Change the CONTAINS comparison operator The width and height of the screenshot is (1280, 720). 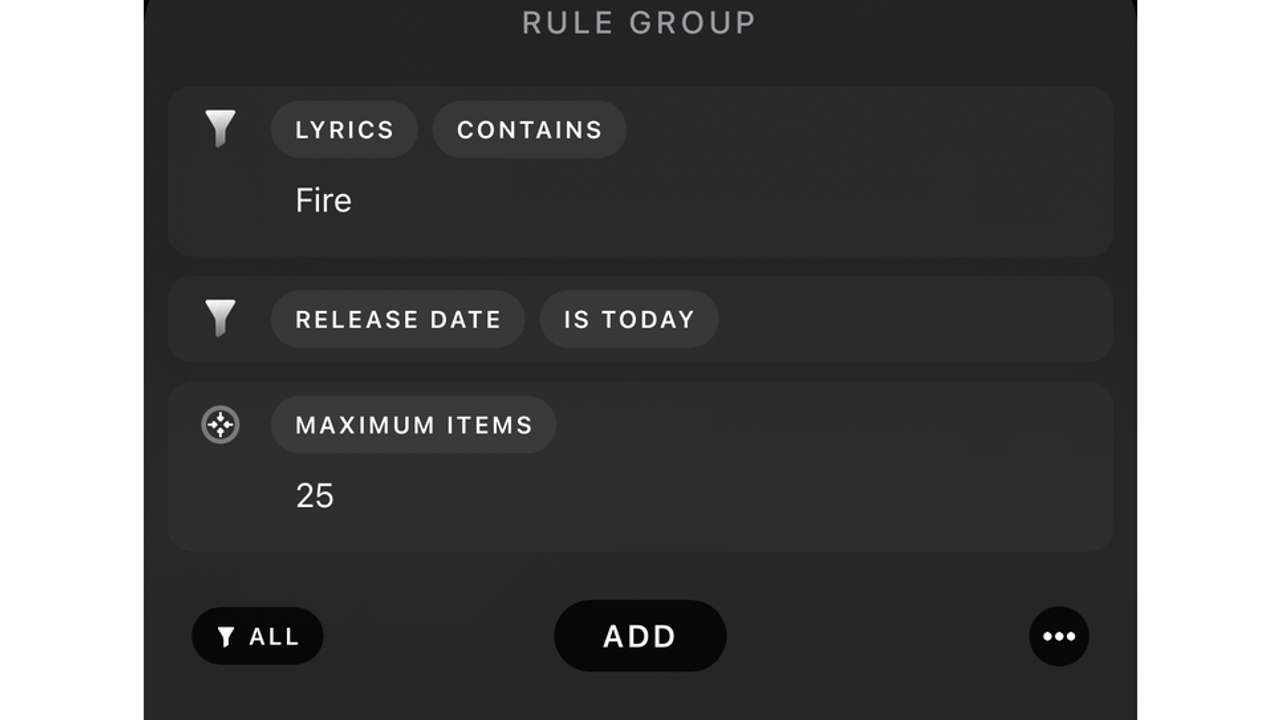tap(529, 129)
